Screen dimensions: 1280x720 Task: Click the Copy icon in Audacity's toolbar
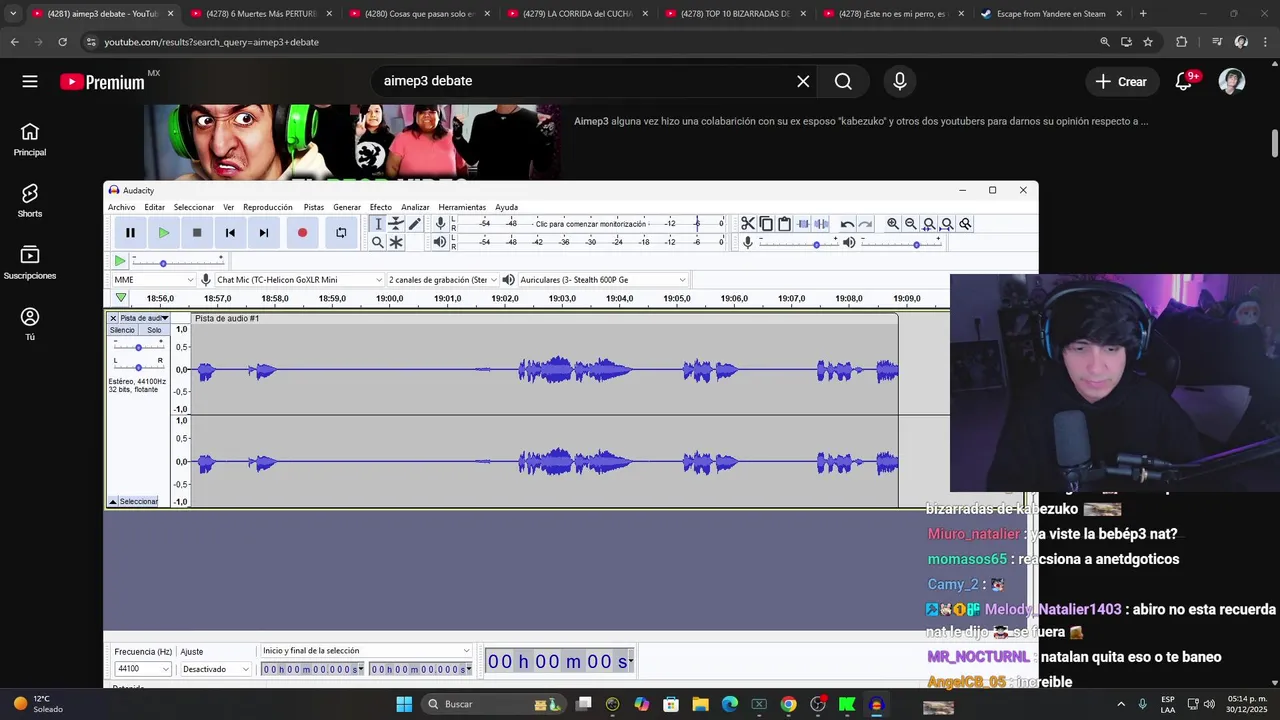pyautogui.click(x=766, y=224)
